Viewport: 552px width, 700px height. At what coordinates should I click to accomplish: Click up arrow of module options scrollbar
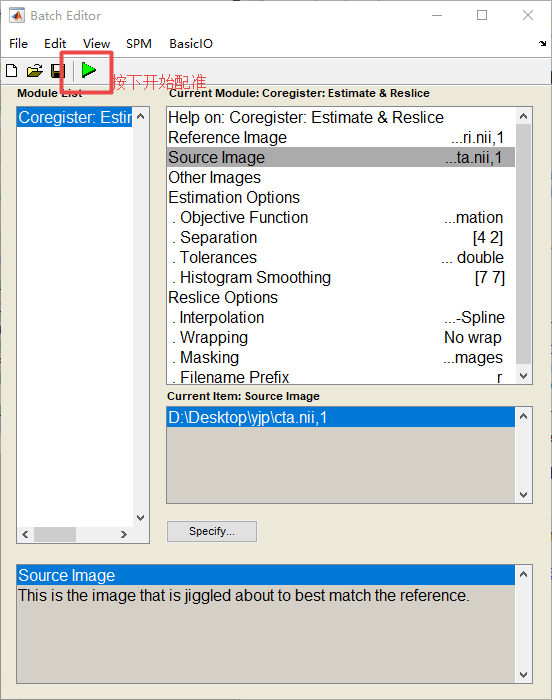tap(524, 116)
